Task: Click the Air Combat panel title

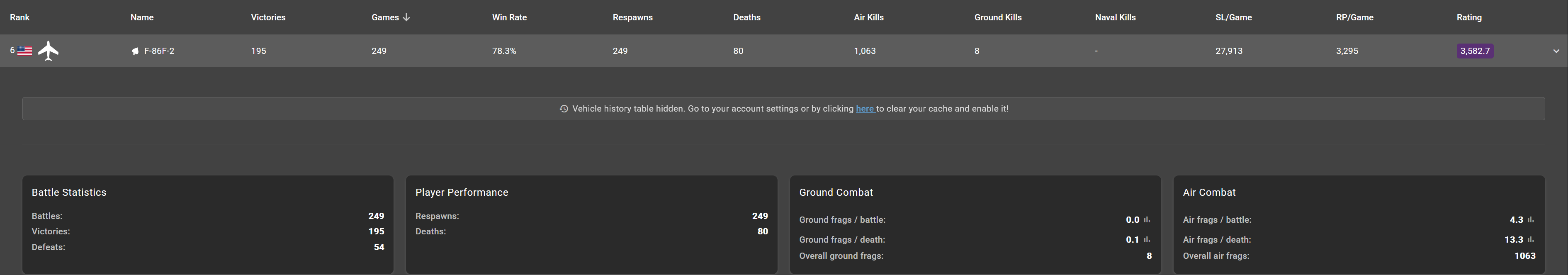Action: pyautogui.click(x=1209, y=192)
